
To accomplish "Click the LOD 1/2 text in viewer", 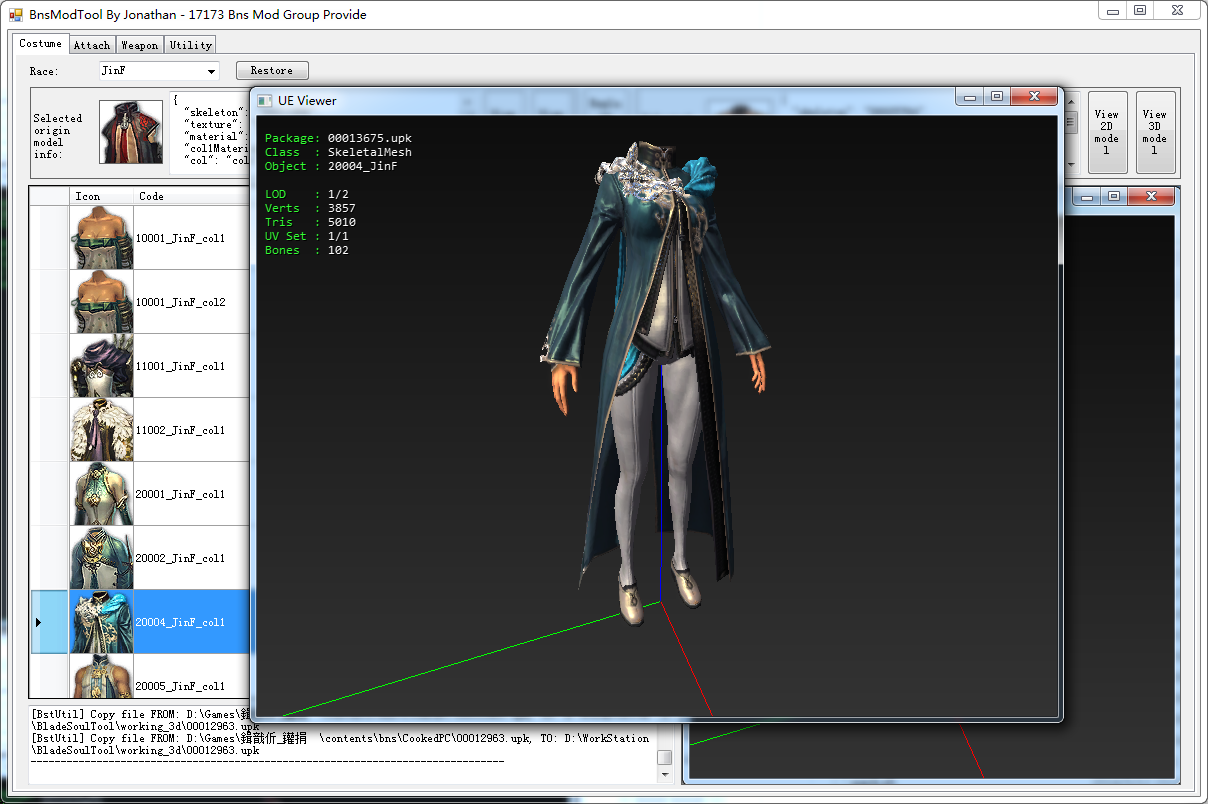I will (x=307, y=194).
